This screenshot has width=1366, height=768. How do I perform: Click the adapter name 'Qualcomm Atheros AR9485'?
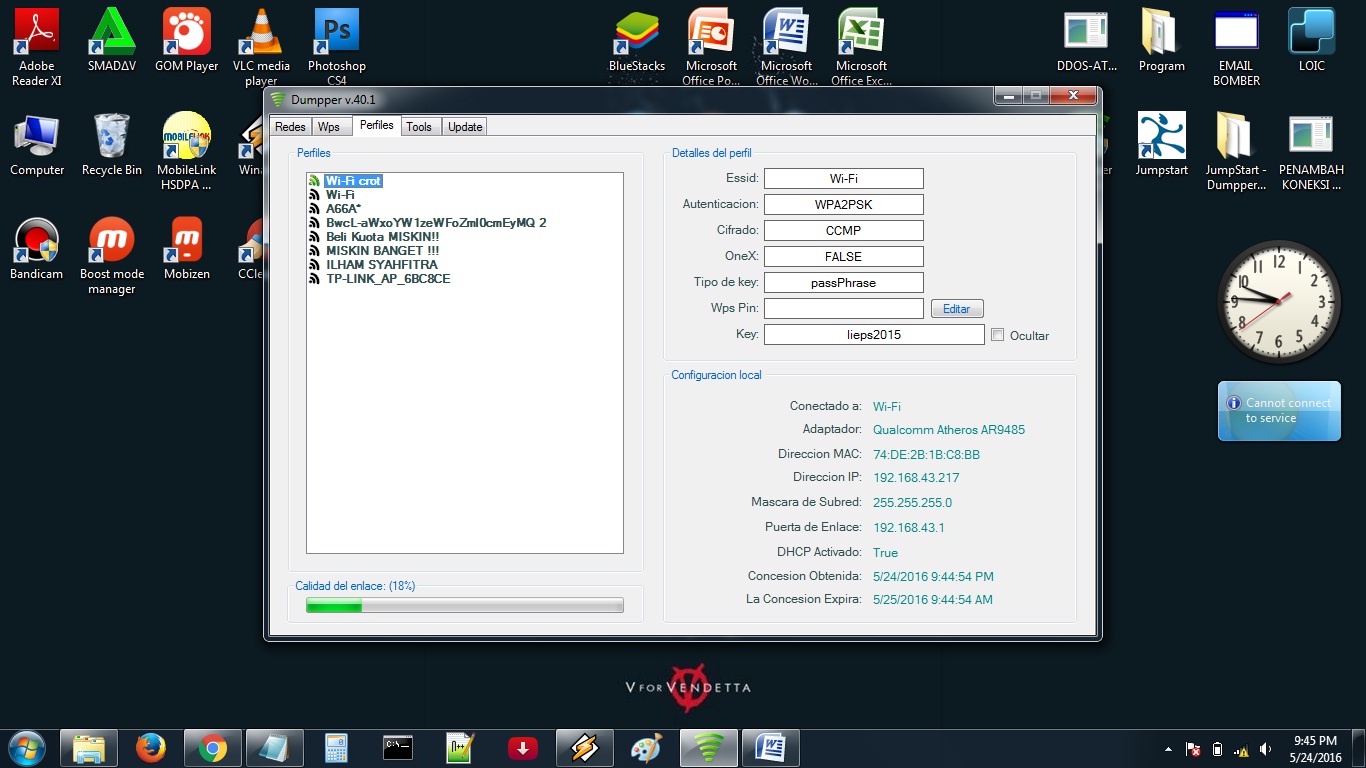949,430
